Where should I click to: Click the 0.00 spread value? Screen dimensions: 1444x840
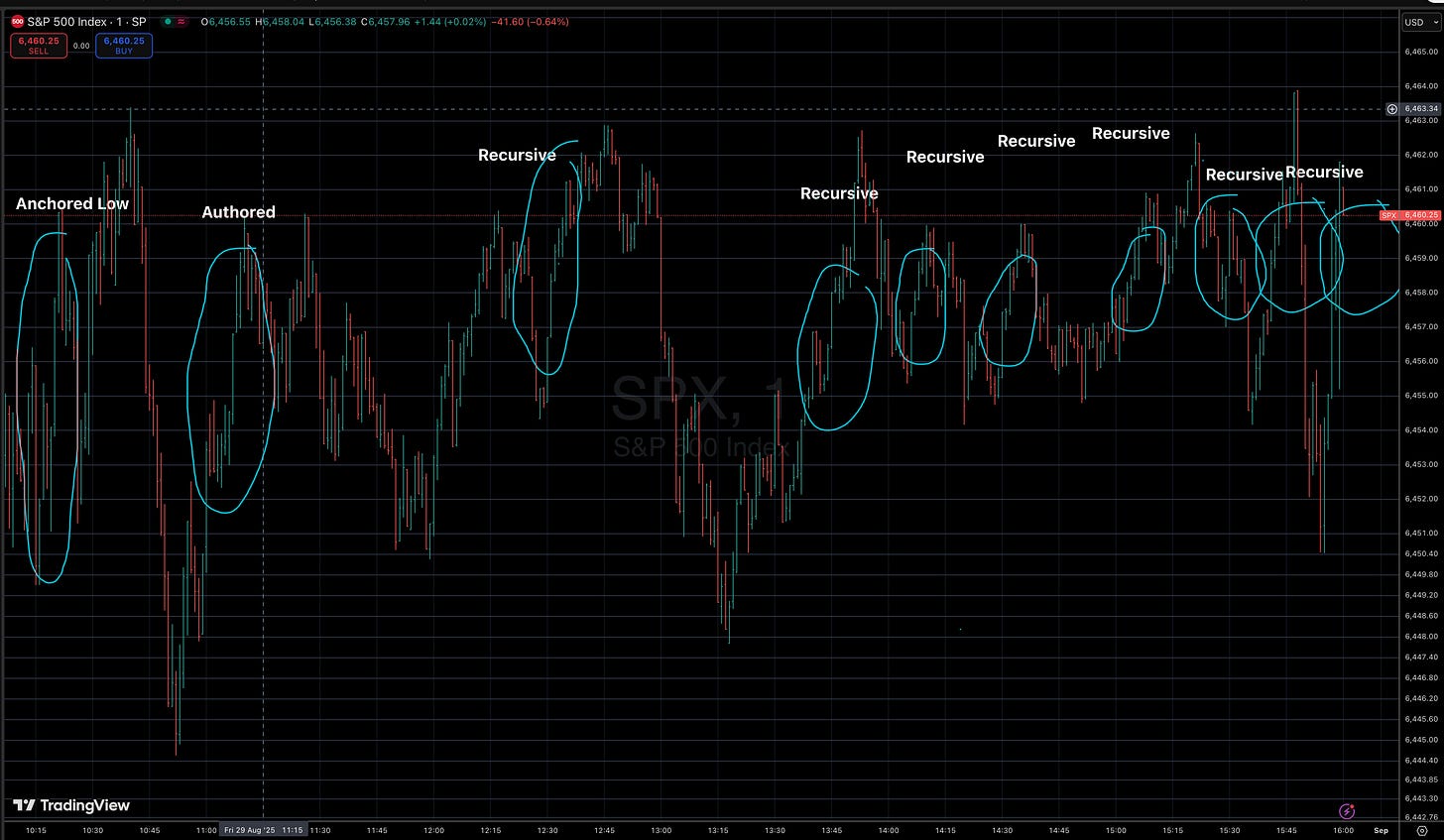click(81, 46)
